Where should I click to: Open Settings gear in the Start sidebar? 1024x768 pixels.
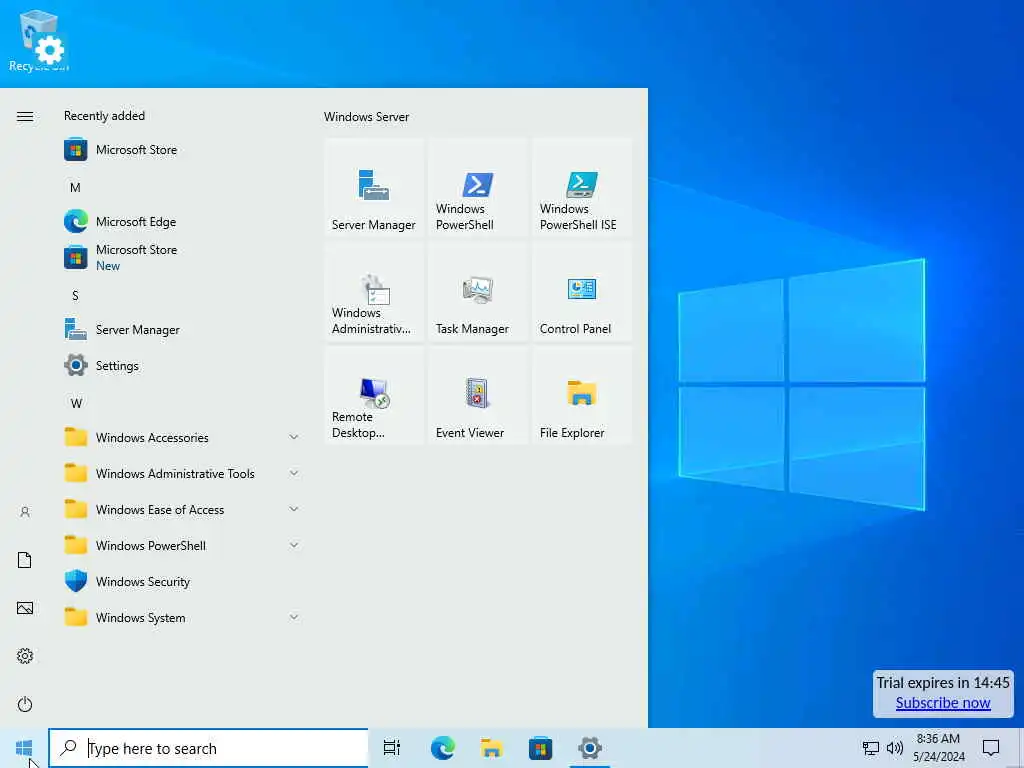25,656
